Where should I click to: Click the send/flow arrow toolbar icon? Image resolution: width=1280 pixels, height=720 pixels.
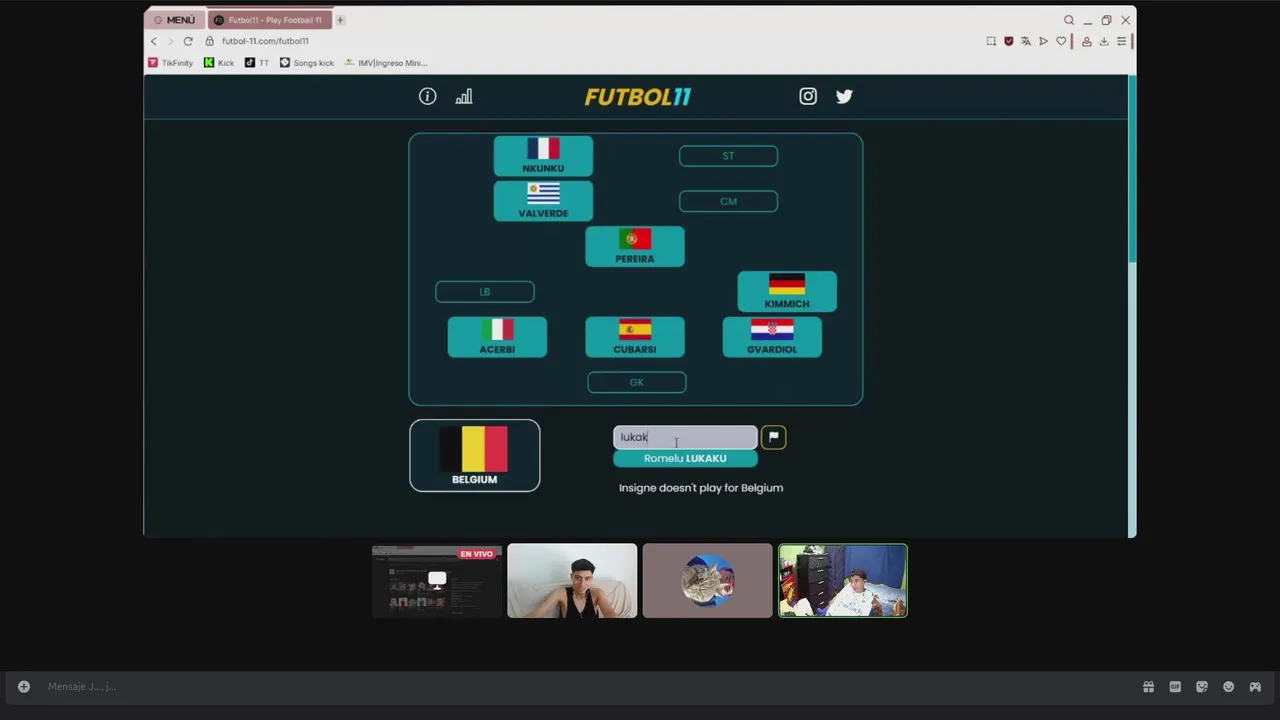click(x=1043, y=41)
